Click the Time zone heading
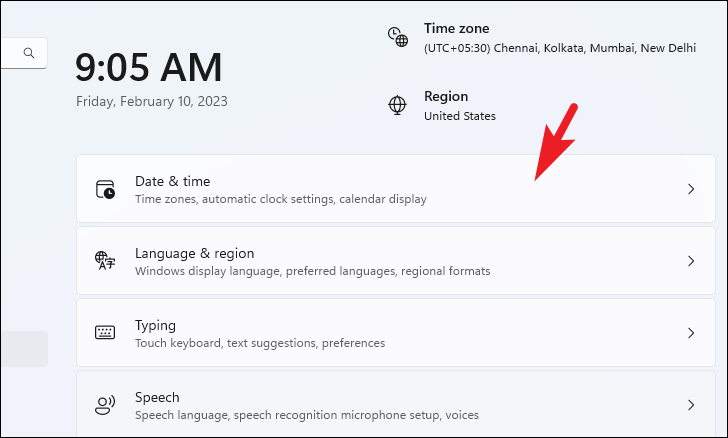Viewport: 728px width, 438px height. (x=456, y=28)
